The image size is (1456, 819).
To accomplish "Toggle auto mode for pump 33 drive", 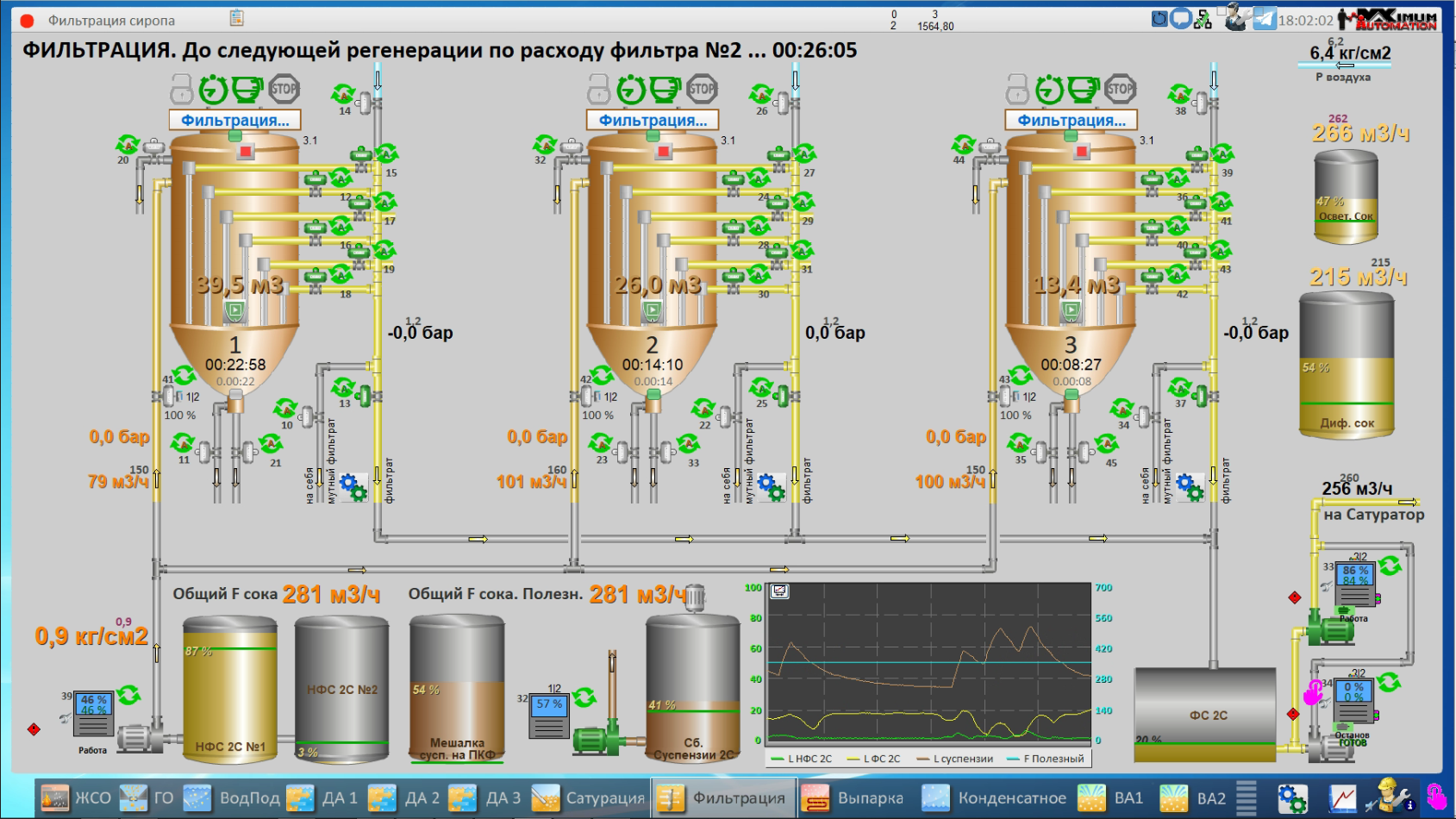I will (1390, 566).
